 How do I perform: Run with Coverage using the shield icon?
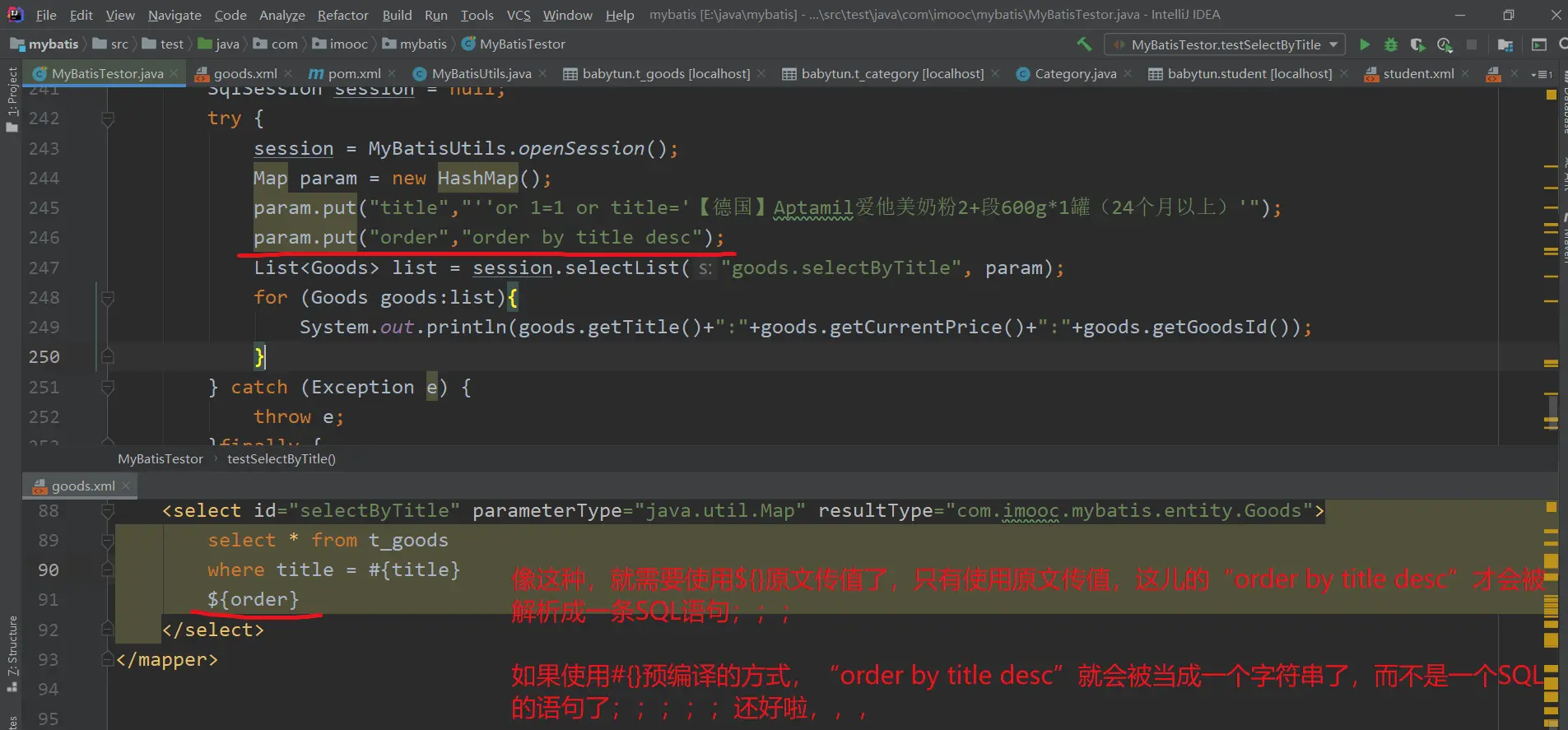(1417, 44)
